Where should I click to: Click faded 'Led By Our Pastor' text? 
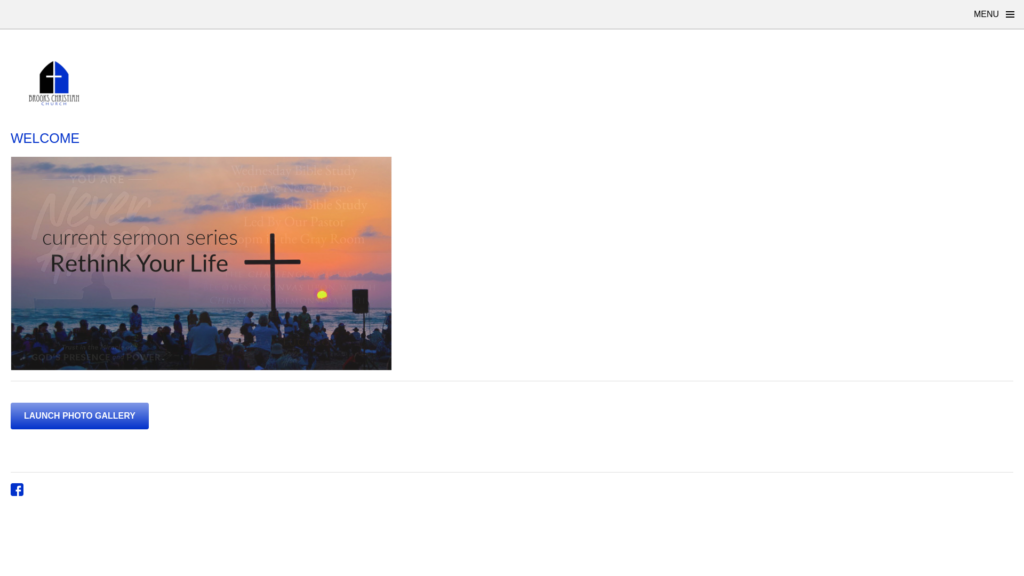pos(294,222)
